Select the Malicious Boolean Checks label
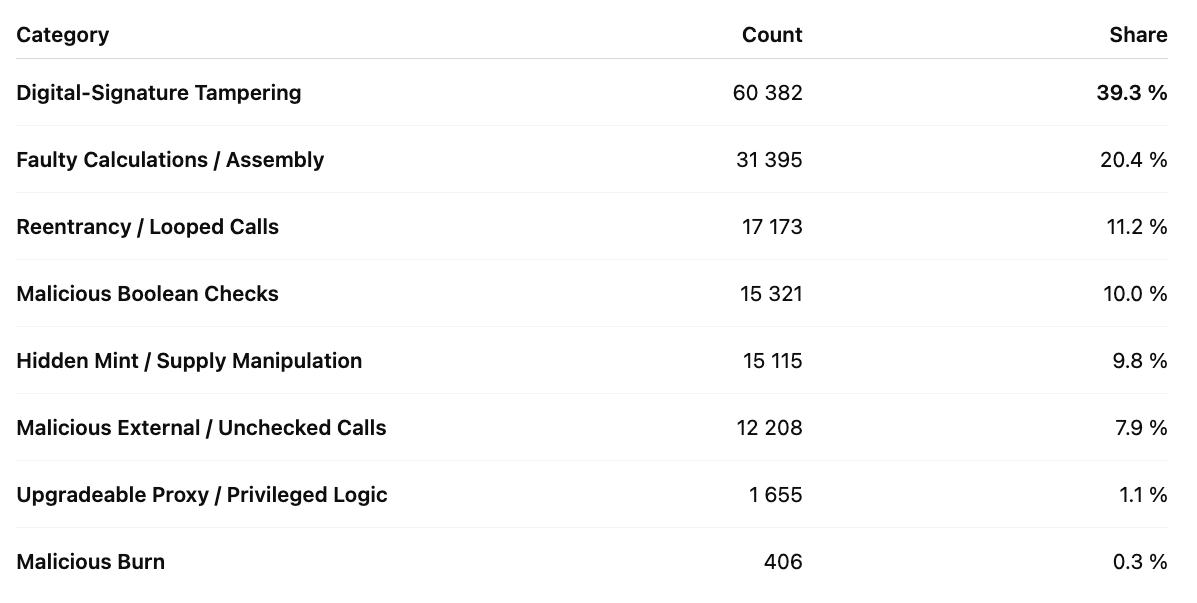Viewport: 1197px width, 603px height. (x=147, y=294)
